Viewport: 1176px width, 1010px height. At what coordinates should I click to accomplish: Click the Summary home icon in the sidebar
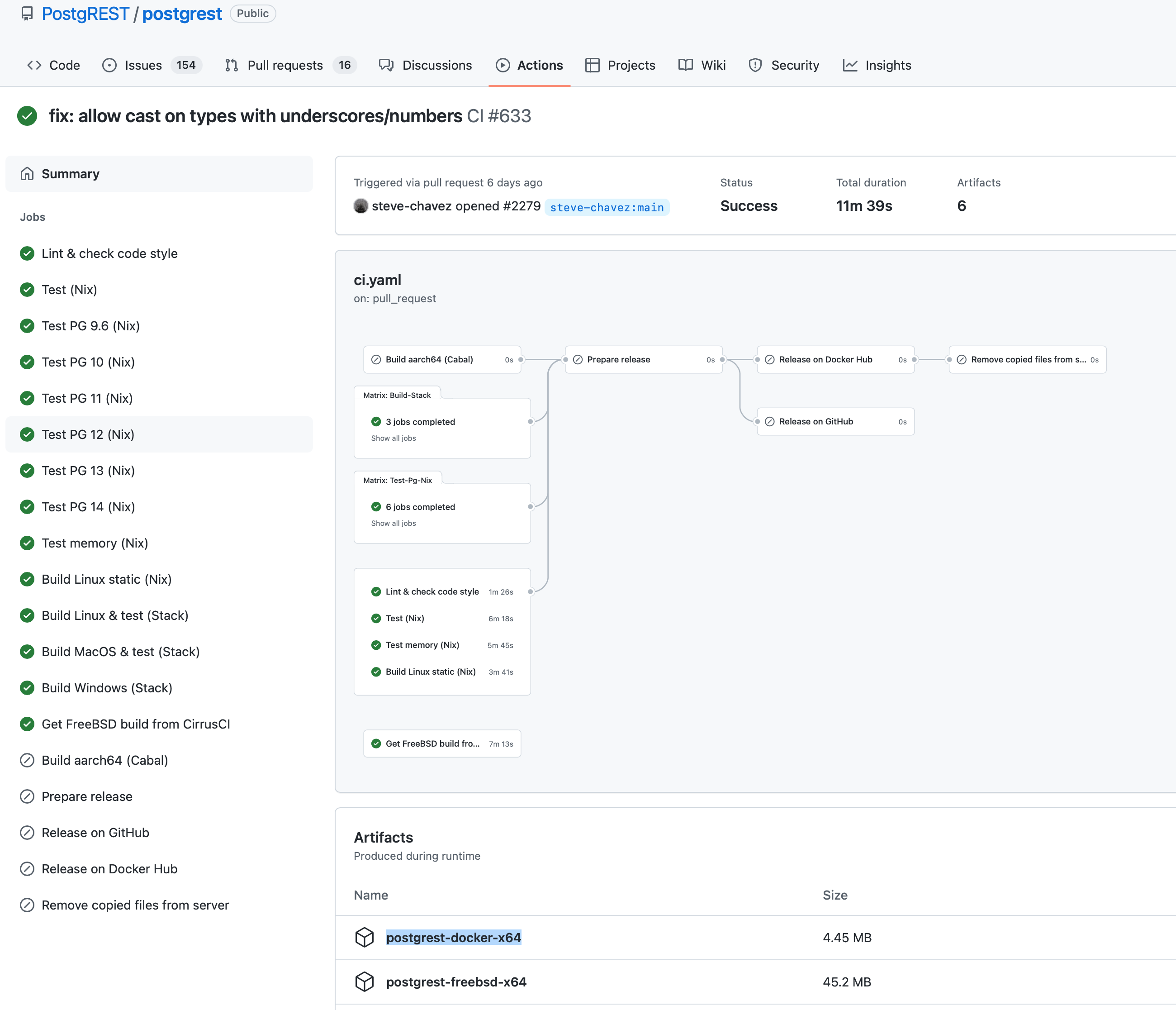(26, 174)
